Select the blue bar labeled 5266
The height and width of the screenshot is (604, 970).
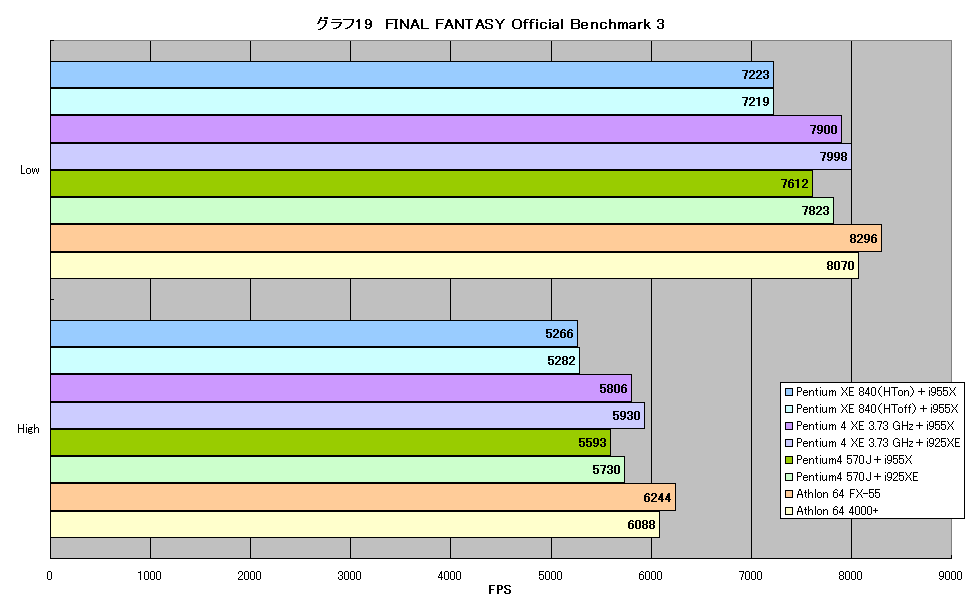(x=314, y=334)
